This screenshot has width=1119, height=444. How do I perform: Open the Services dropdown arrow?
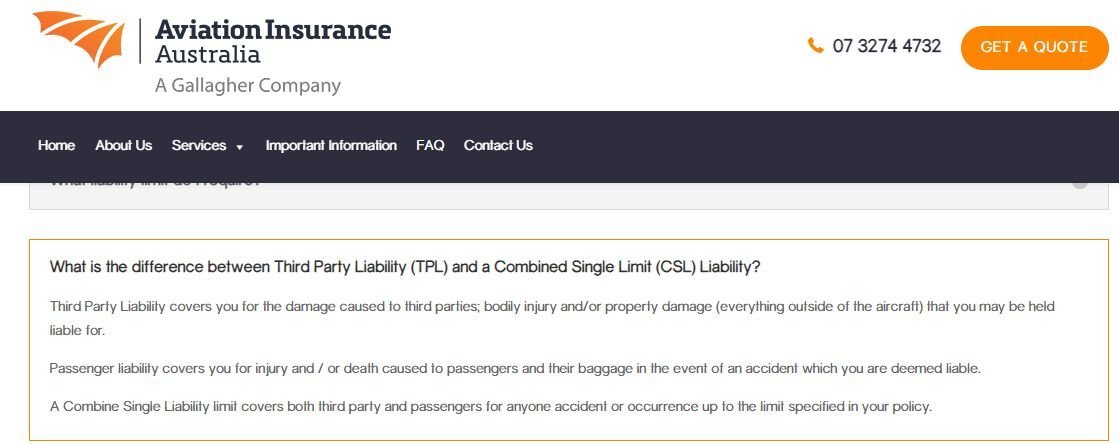point(240,147)
